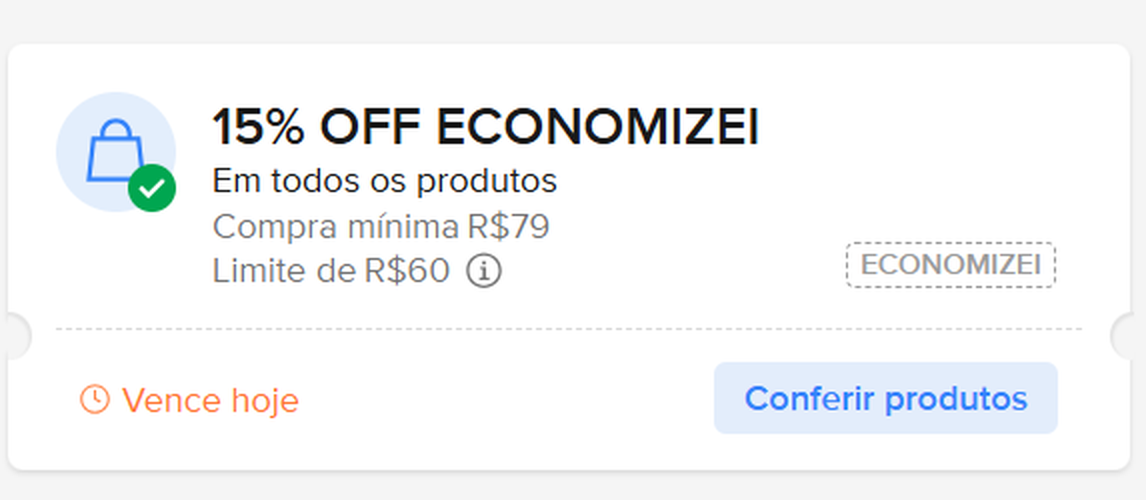Image resolution: width=1146 pixels, height=500 pixels.
Task: Open the info icon beside Limite de R$60
Action: coord(484,270)
